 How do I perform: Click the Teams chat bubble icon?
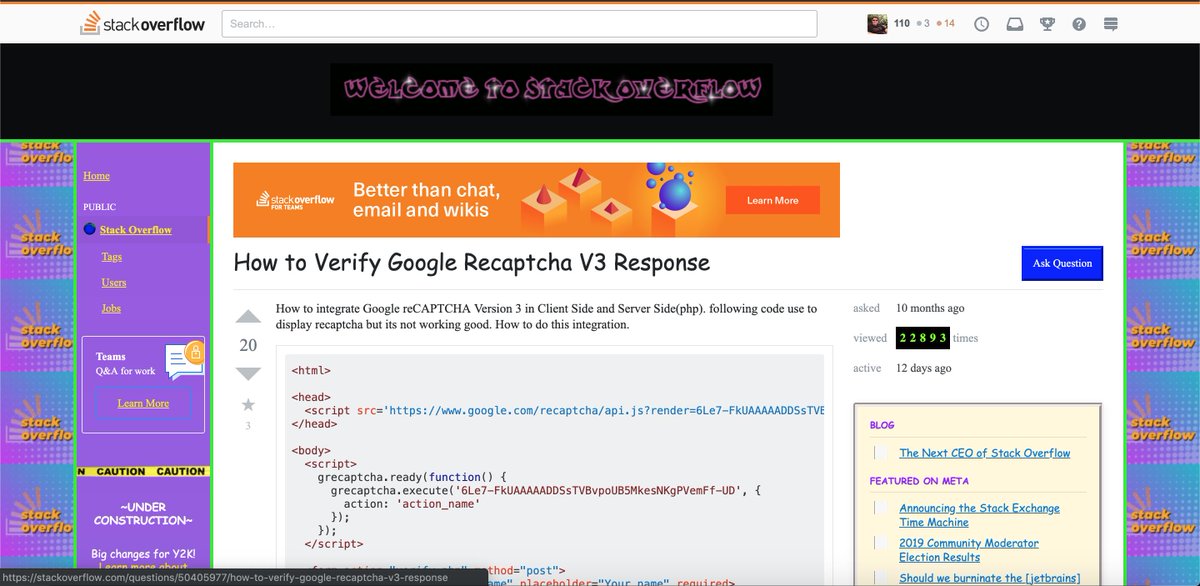click(x=184, y=361)
